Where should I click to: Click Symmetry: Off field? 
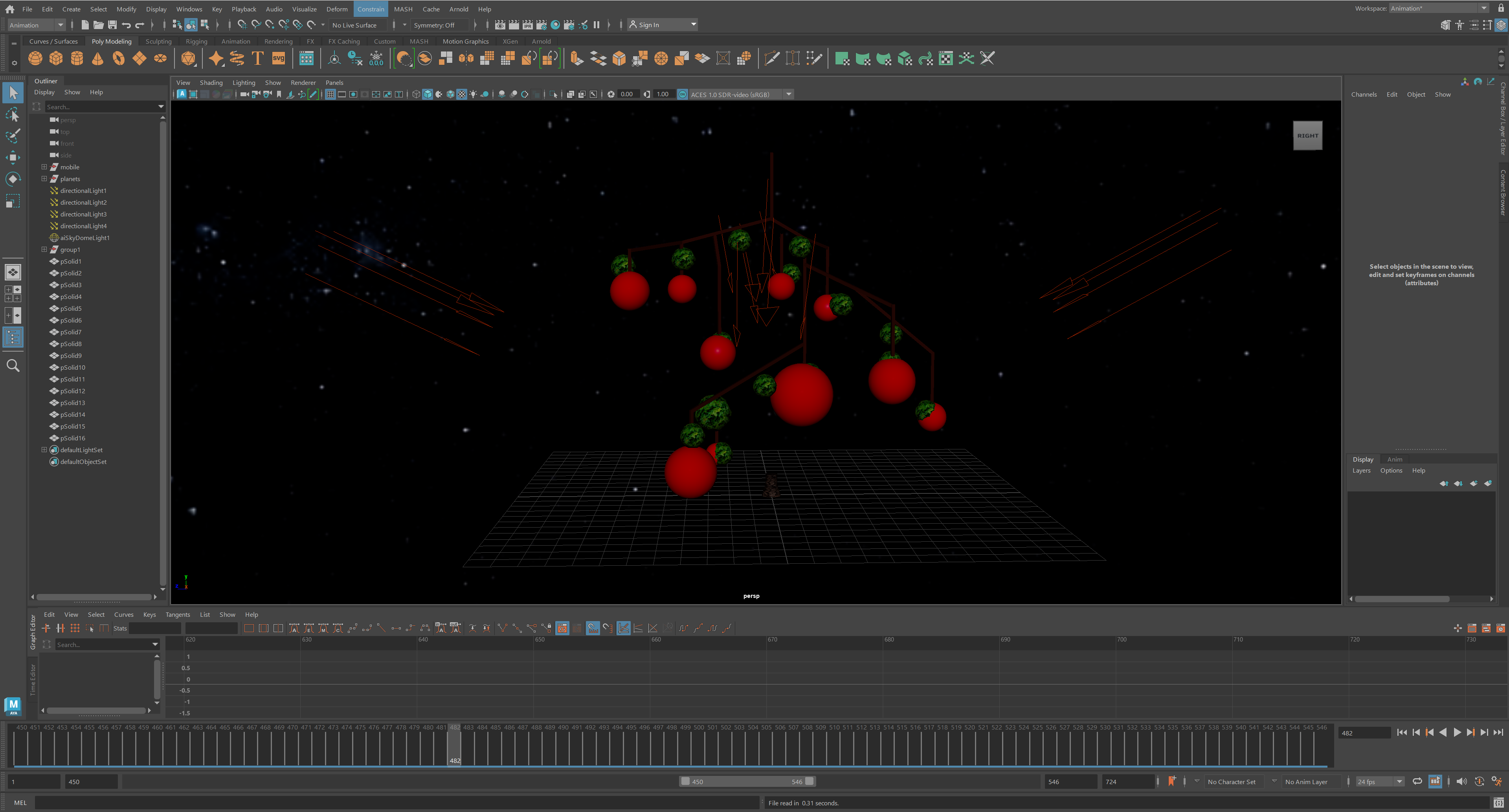pos(439,25)
